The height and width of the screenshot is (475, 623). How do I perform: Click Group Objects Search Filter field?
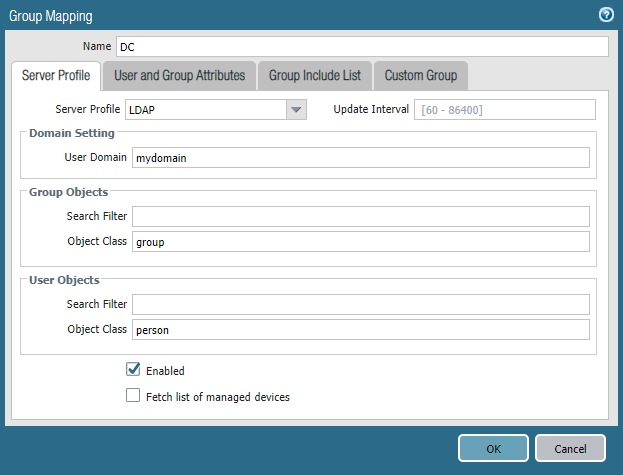(360, 217)
